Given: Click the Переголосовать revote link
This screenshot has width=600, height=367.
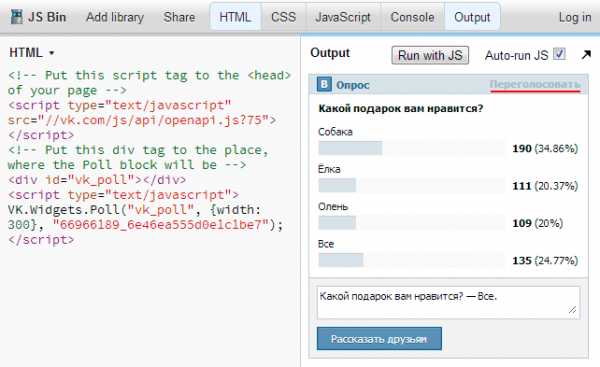Looking at the screenshot, I should point(535,84).
